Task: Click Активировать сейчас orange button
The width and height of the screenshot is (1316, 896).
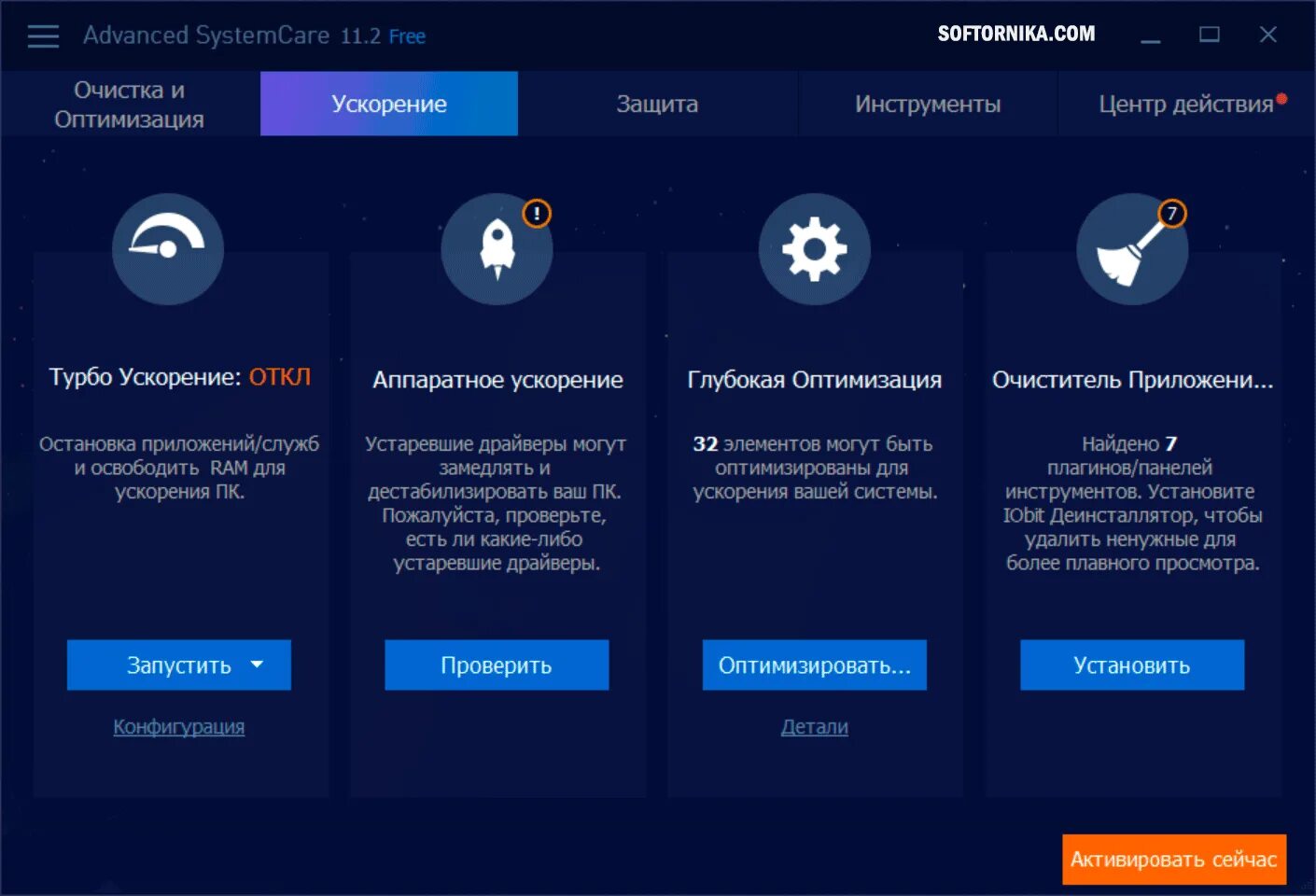Action: [1174, 860]
